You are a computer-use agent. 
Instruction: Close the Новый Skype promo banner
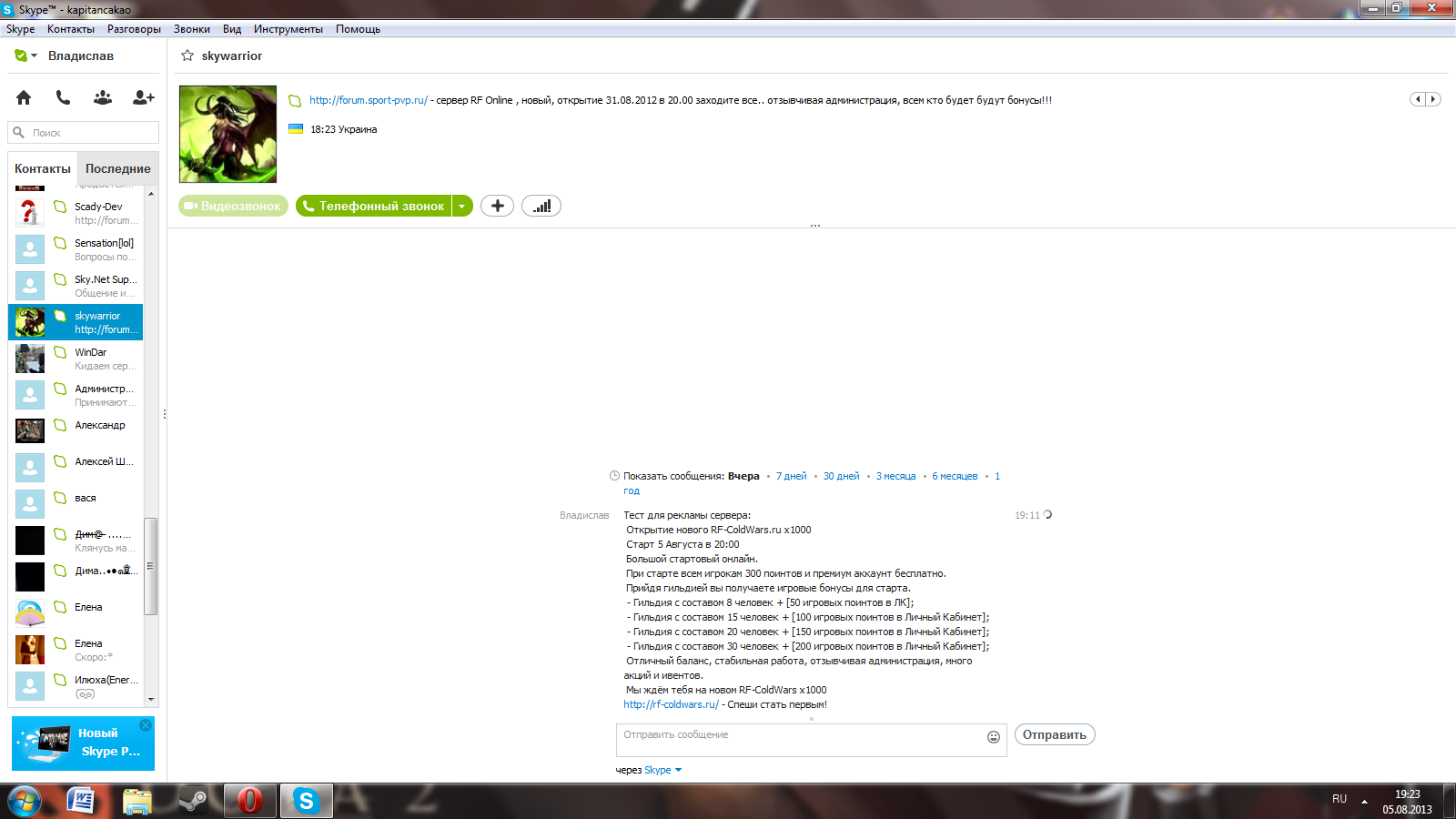146,725
